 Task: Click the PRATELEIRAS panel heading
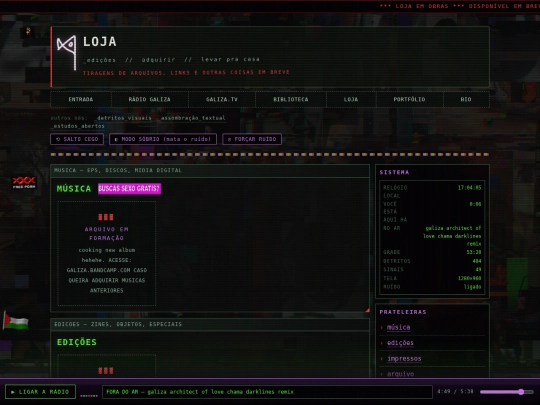403,312
